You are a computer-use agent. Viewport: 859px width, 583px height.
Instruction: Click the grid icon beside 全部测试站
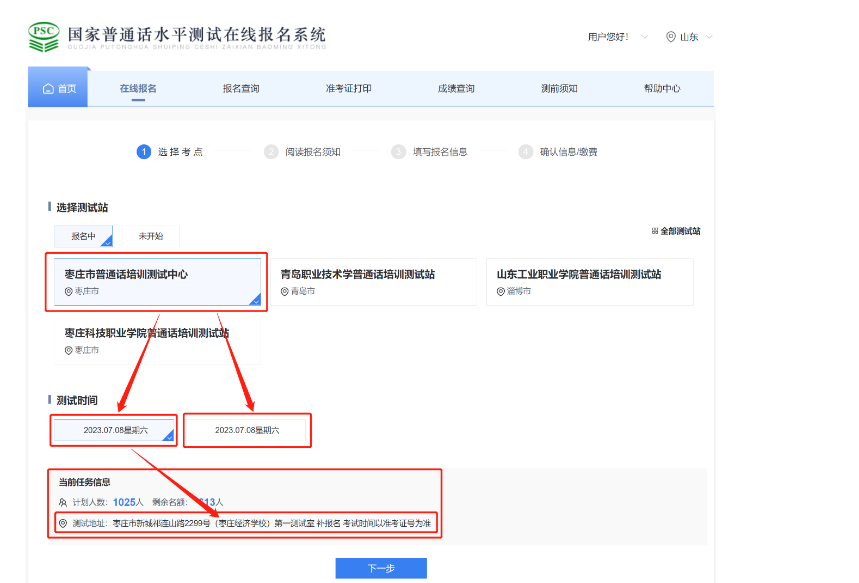click(x=655, y=231)
